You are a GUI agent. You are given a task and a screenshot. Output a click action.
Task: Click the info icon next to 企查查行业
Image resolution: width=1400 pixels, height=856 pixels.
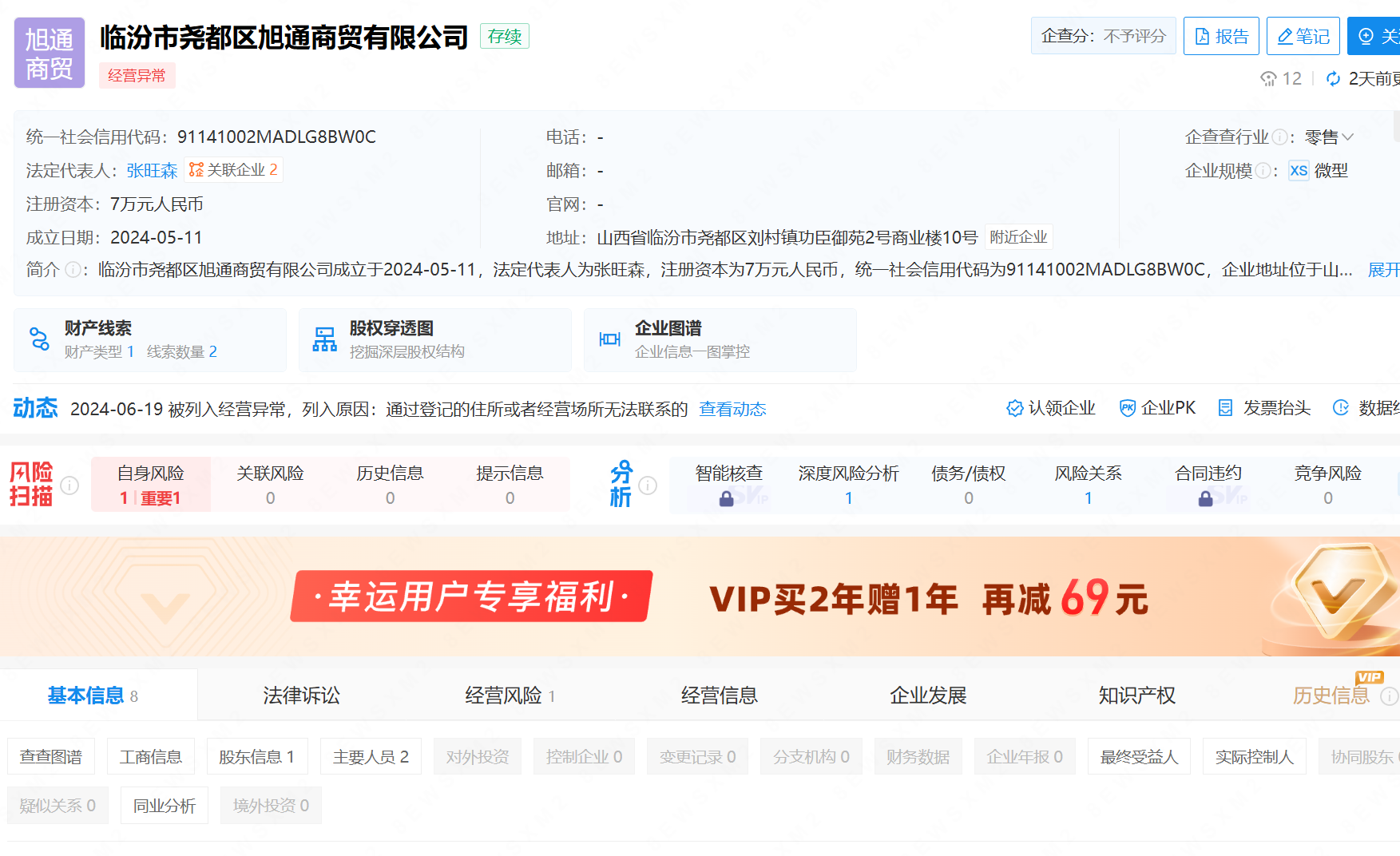[1279, 137]
